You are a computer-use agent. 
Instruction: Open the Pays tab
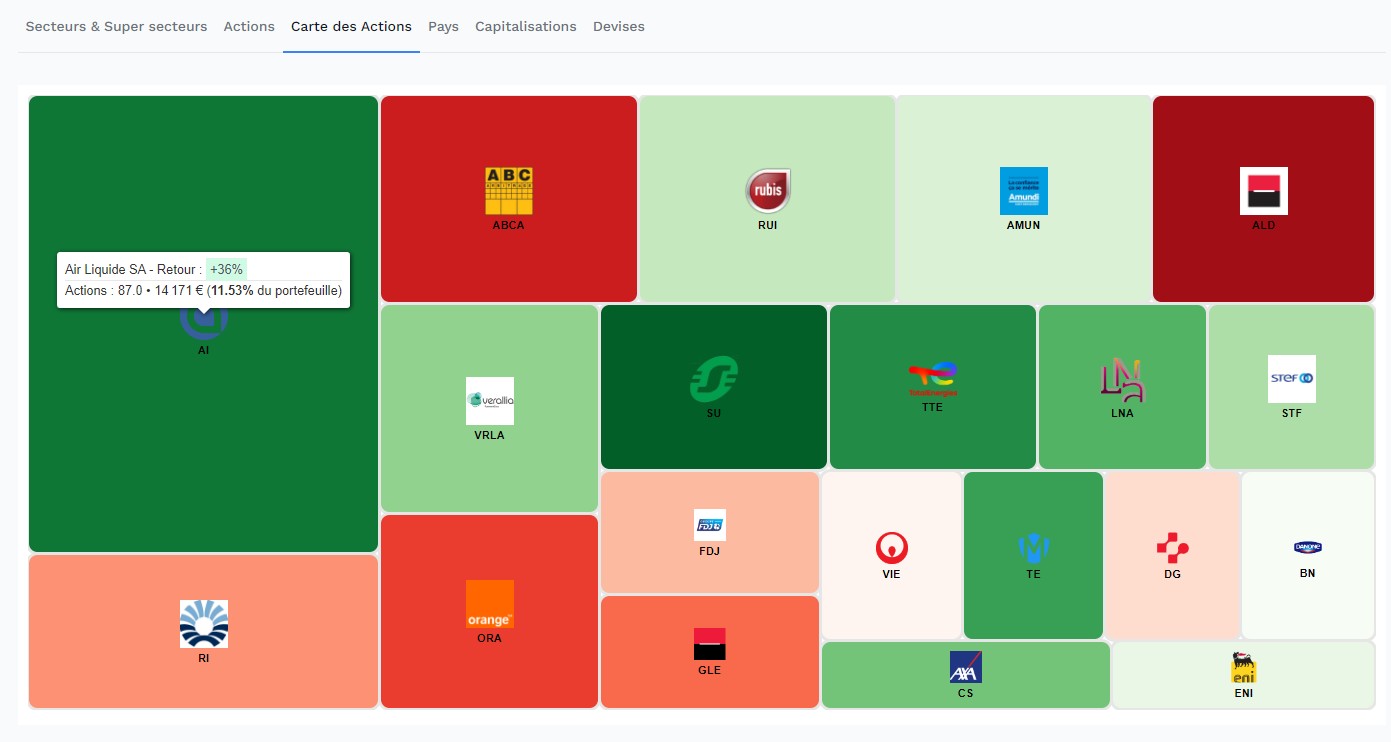click(x=443, y=26)
